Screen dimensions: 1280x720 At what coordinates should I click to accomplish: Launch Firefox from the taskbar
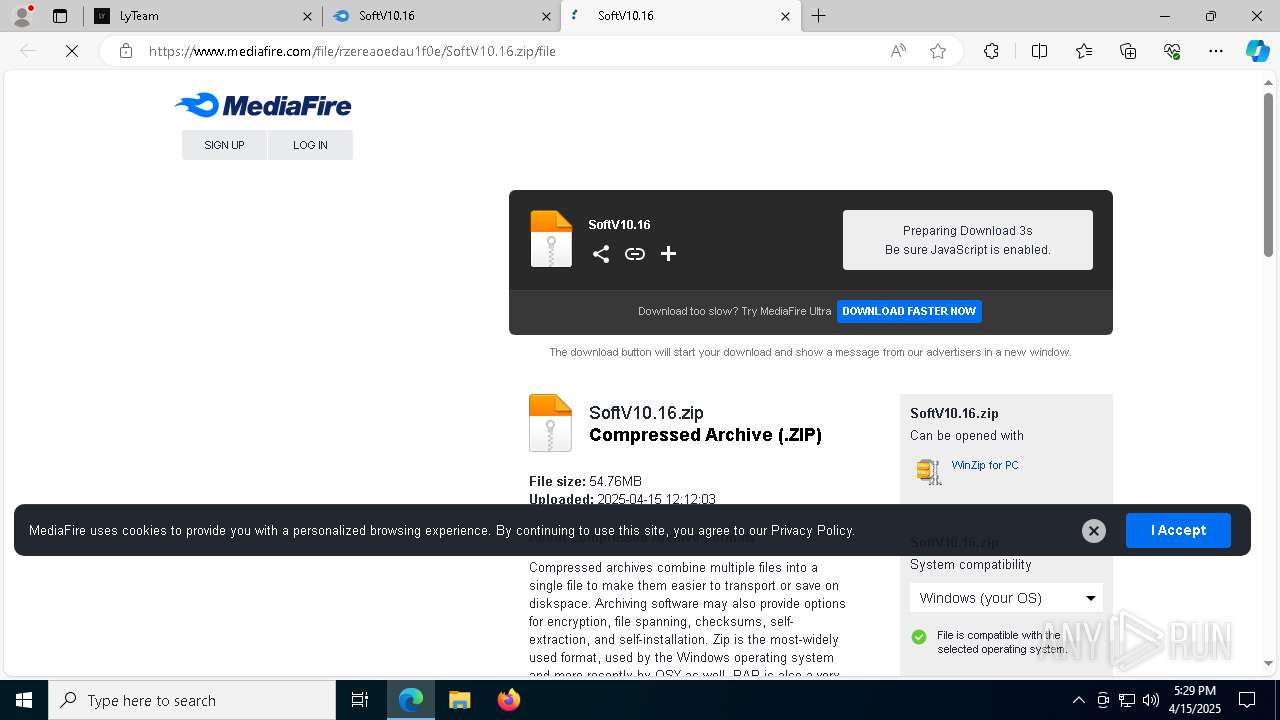509,700
